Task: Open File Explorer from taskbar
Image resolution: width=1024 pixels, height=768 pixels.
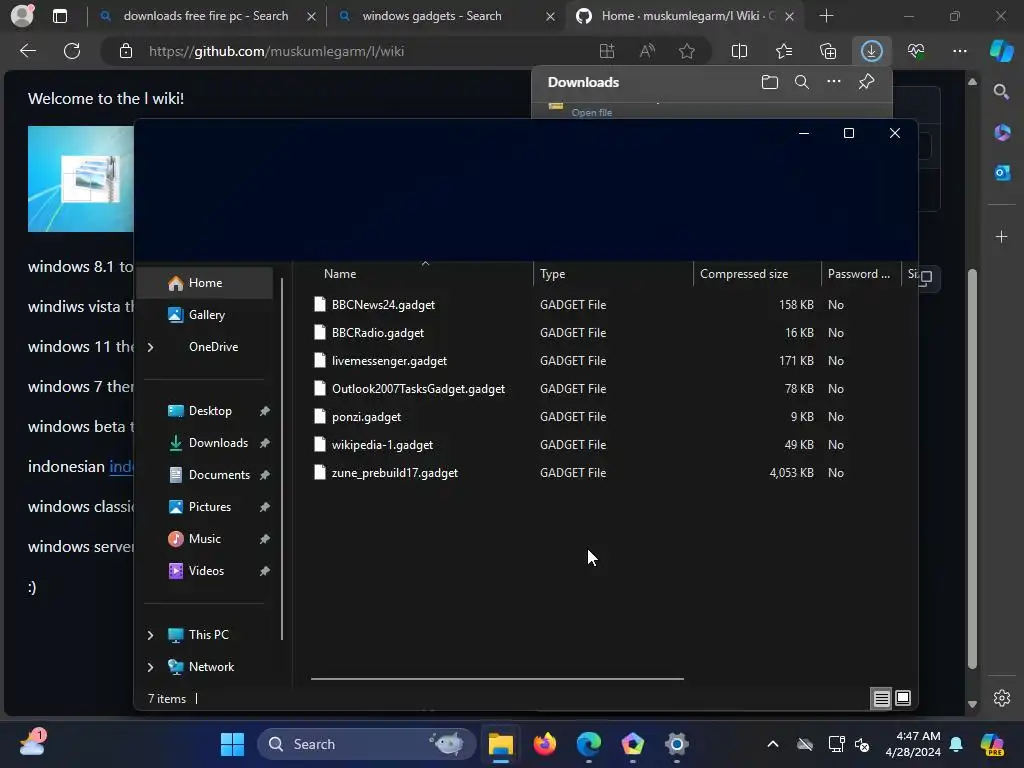Action: [501, 744]
